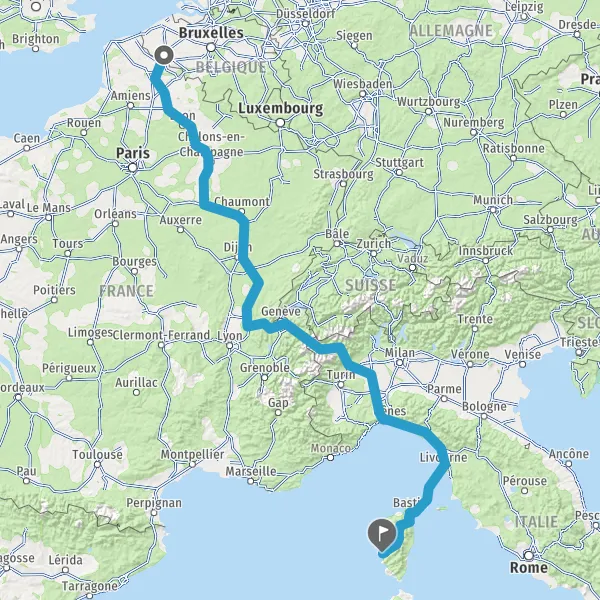
Task: Select the Genève map label
Action: click(x=281, y=311)
